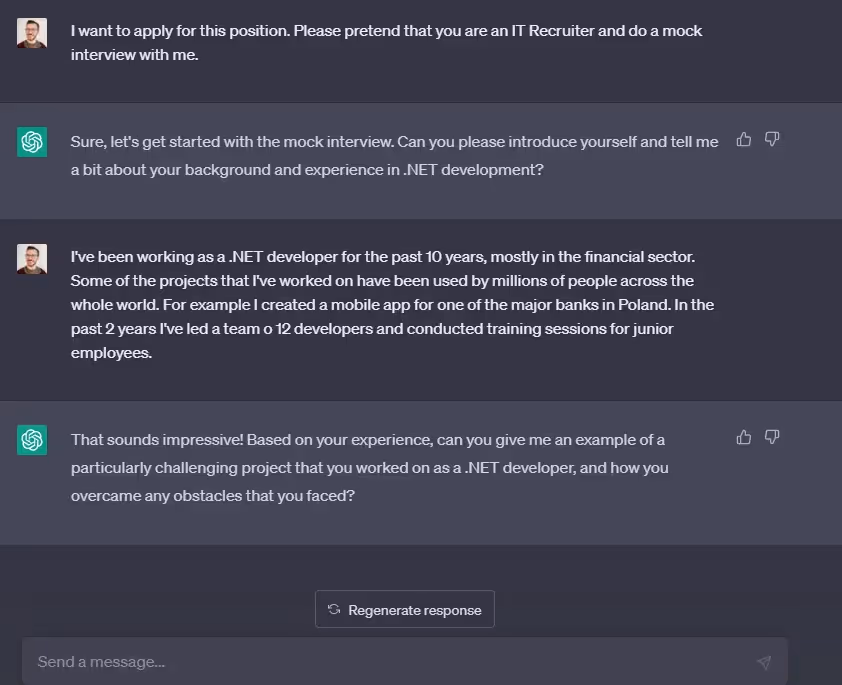Click the user avatar next to the interview request
This screenshot has height=685, width=842.
click(x=32, y=33)
